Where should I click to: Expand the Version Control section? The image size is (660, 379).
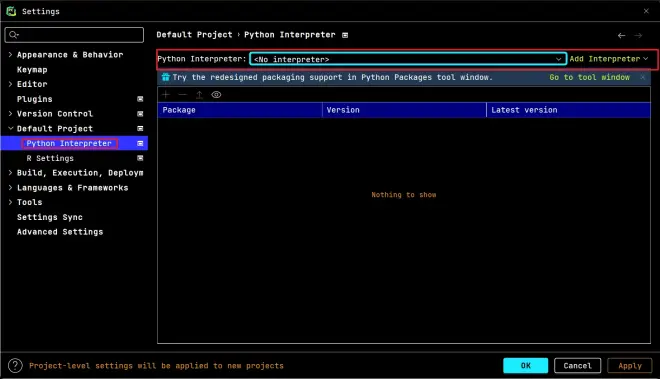click(11, 113)
